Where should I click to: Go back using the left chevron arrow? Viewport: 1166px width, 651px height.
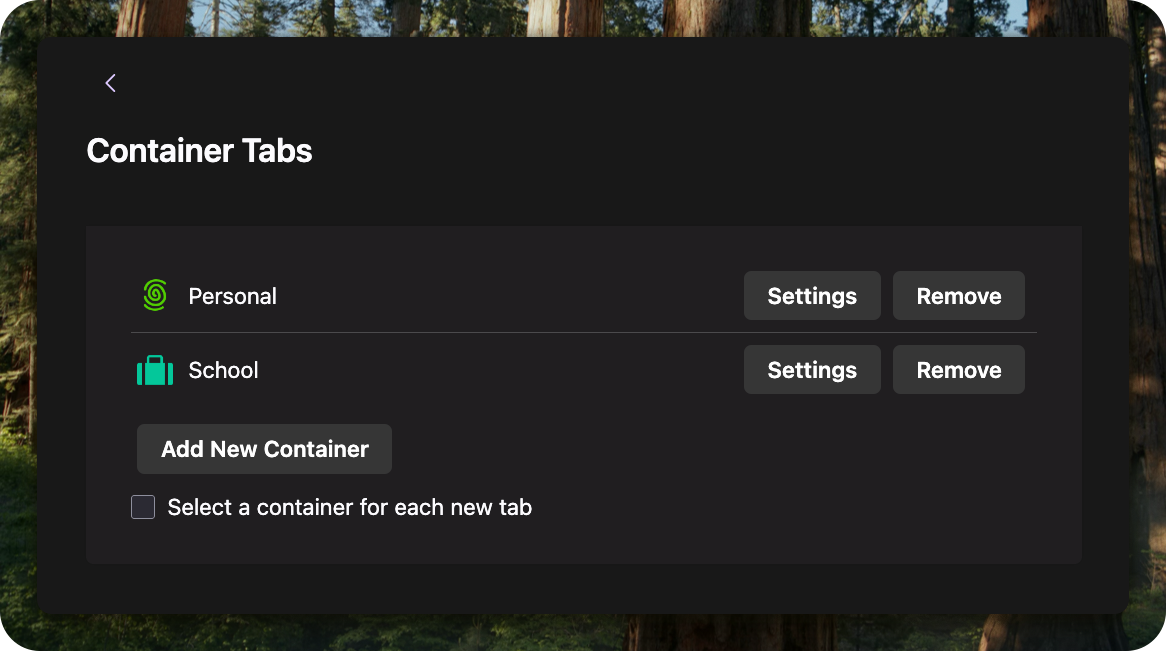[x=111, y=83]
